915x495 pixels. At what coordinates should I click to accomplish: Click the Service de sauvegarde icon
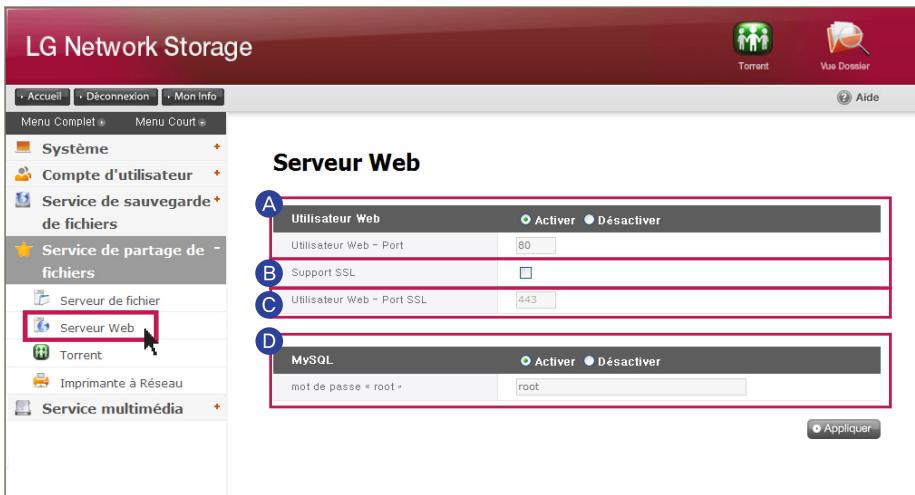(23, 200)
